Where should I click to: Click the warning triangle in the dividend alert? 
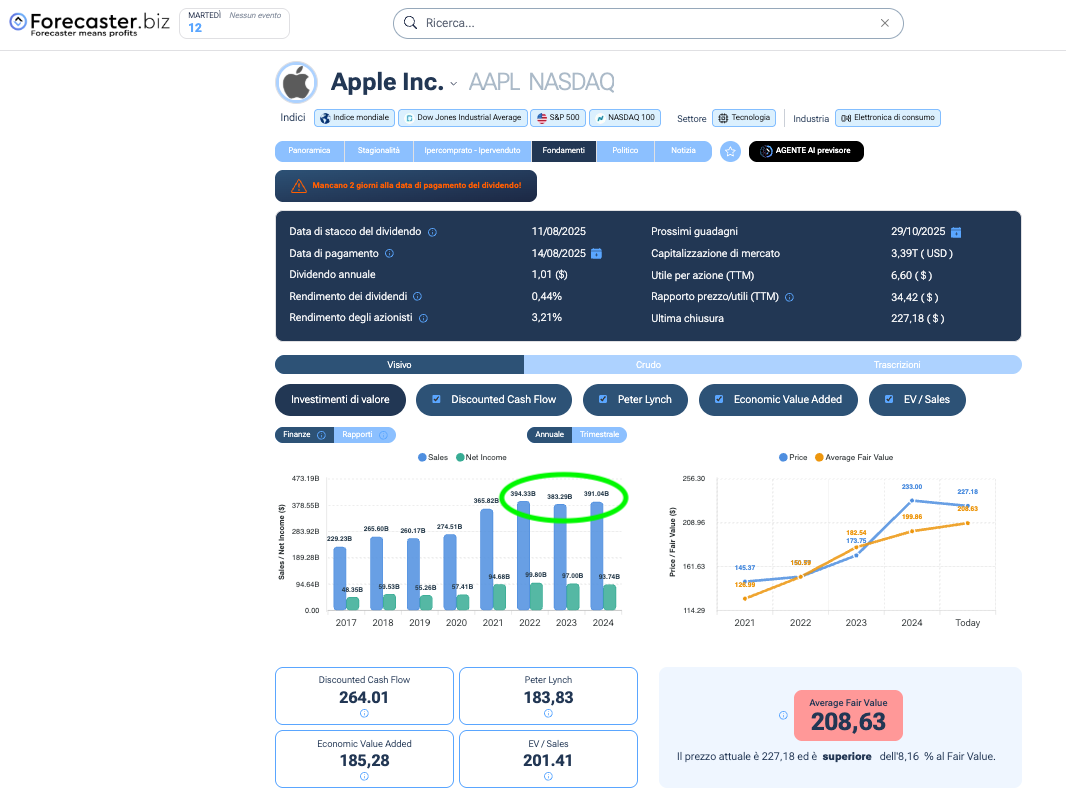[298, 186]
